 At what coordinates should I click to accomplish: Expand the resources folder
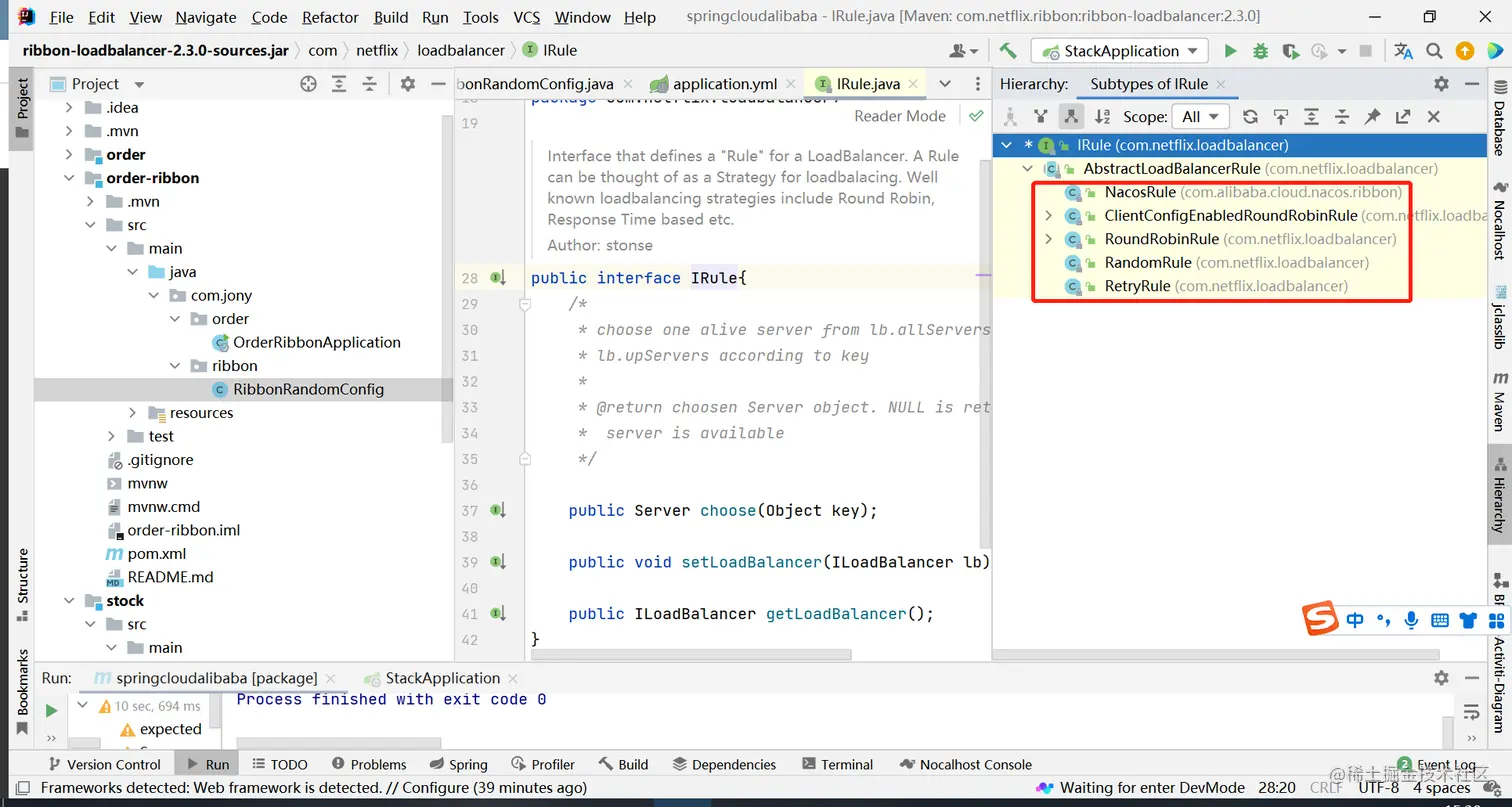click(x=132, y=413)
